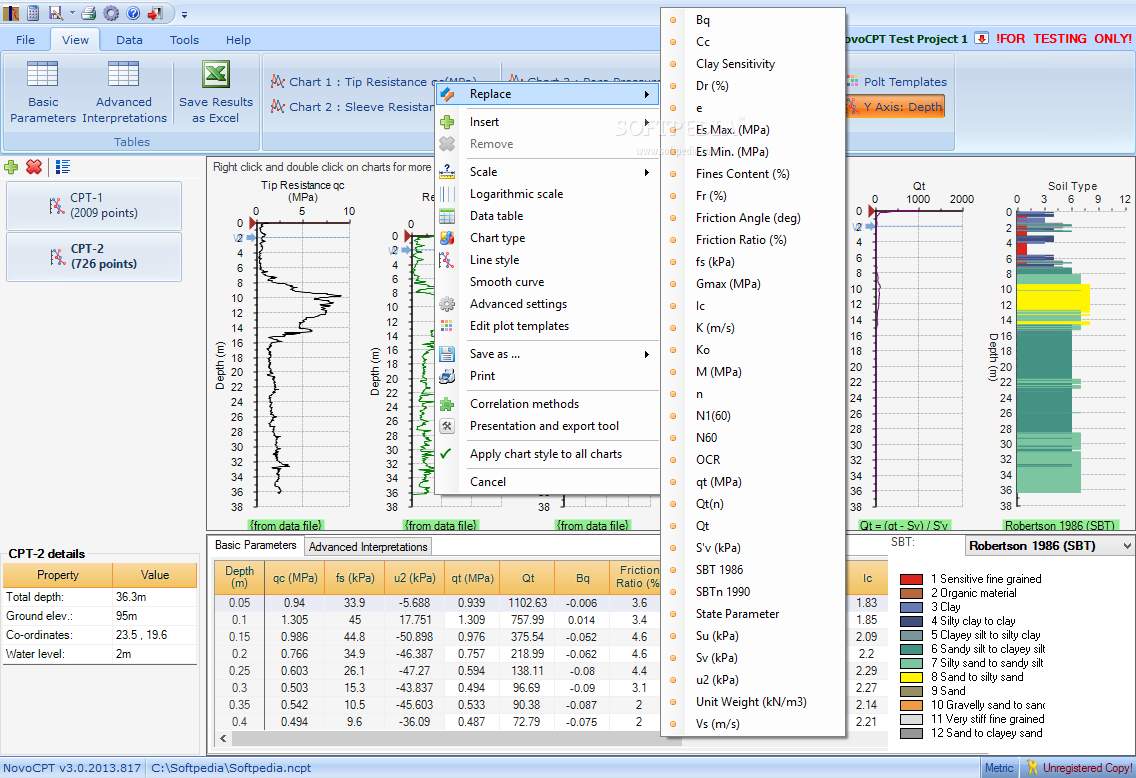This screenshot has width=1136, height=778.
Task: Click the Edit plot templates icon
Action: (447, 326)
